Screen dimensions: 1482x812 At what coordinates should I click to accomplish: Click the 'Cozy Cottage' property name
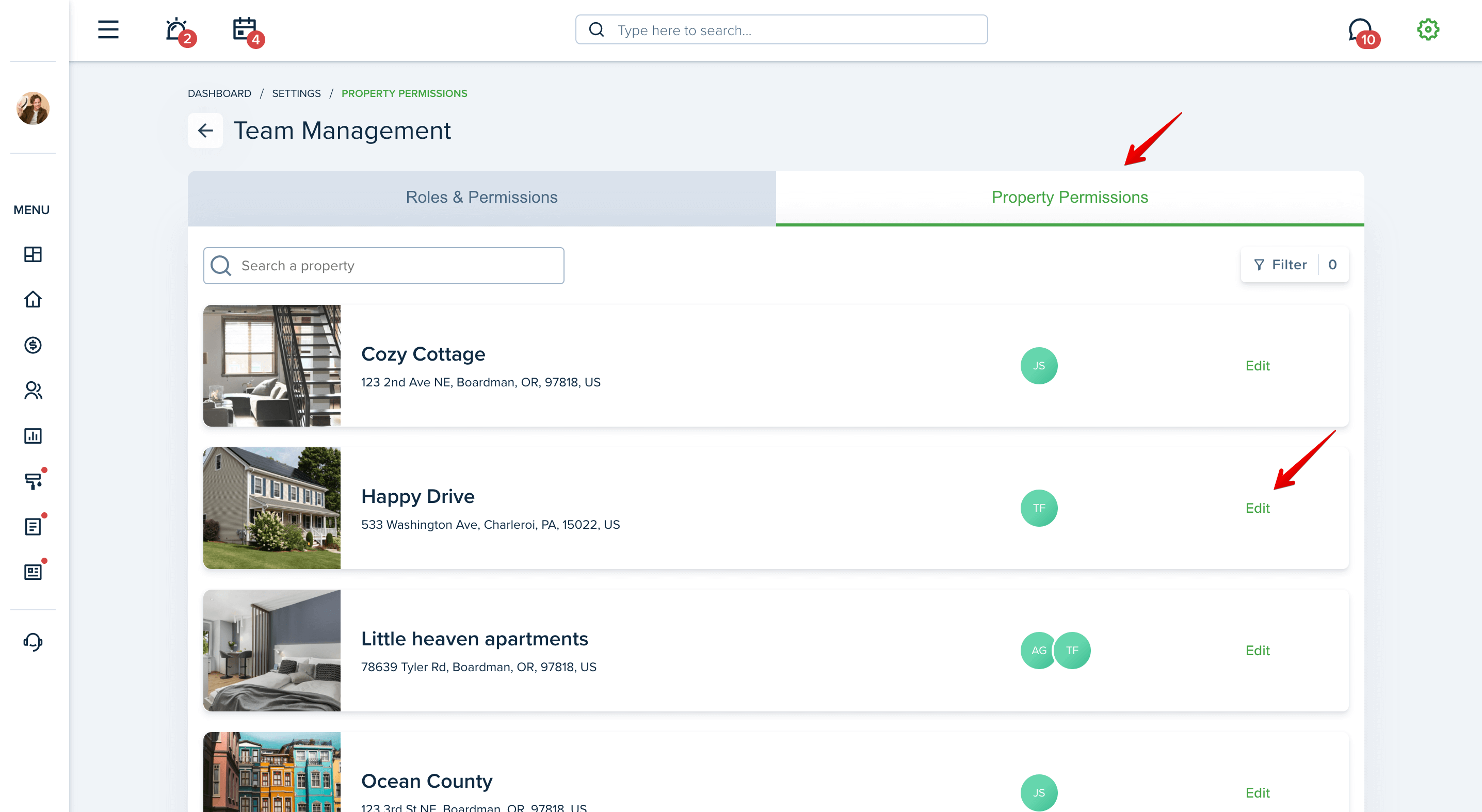pyautogui.click(x=423, y=354)
